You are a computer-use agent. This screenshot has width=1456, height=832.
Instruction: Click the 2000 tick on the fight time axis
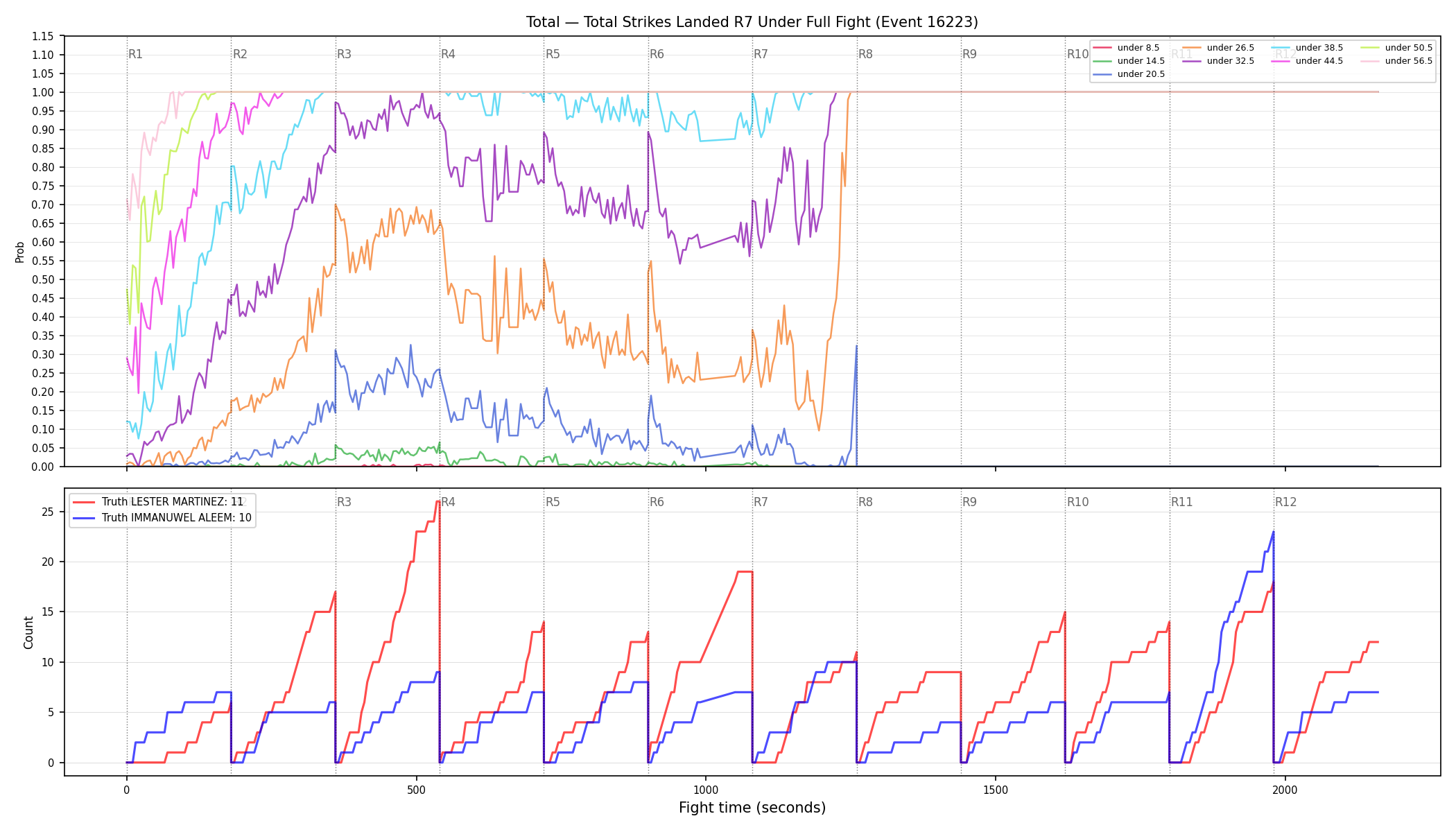(x=1285, y=790)
